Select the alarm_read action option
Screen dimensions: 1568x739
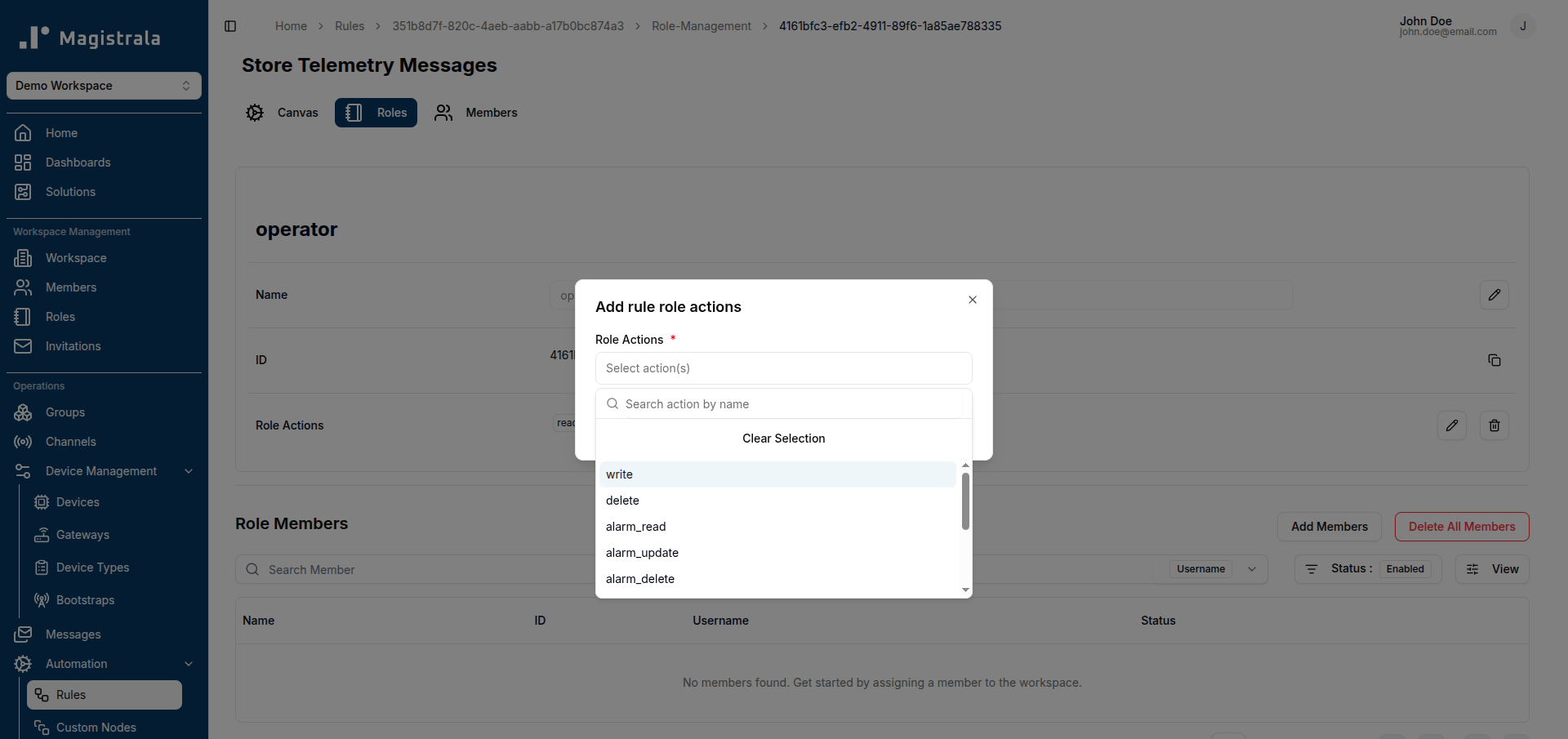777,527
